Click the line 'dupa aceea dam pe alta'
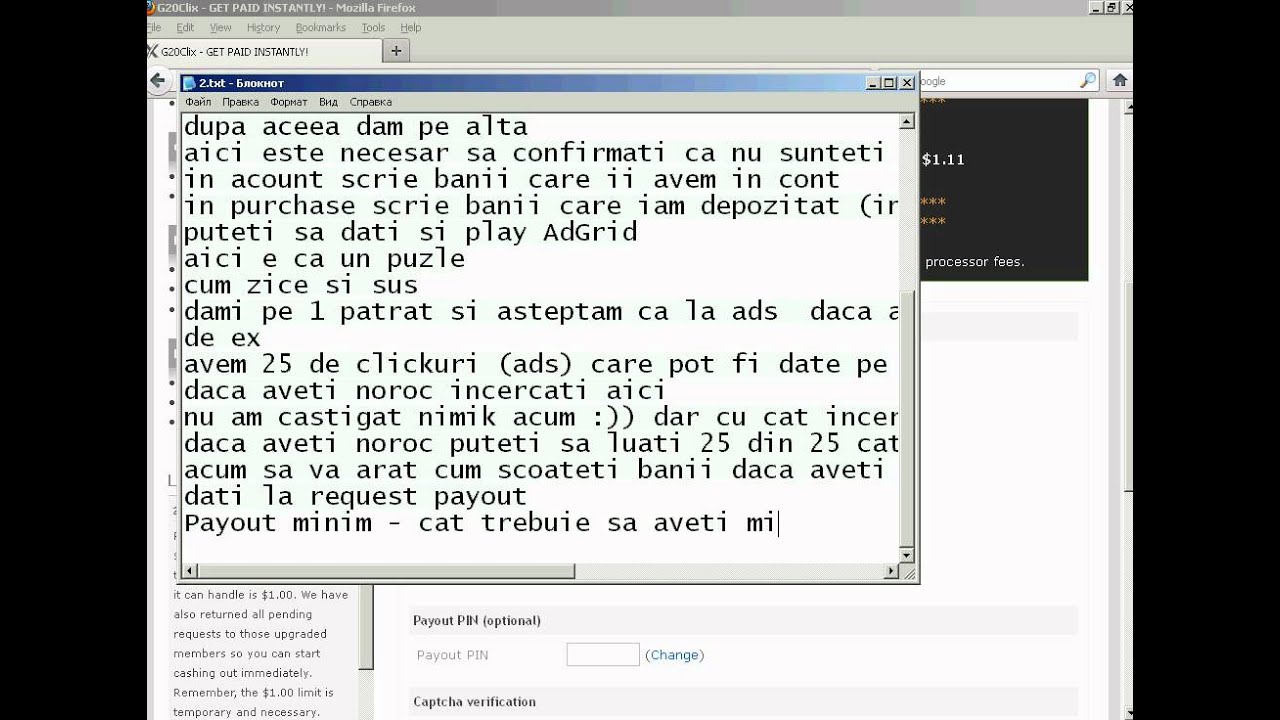 [x=355, y=127]
